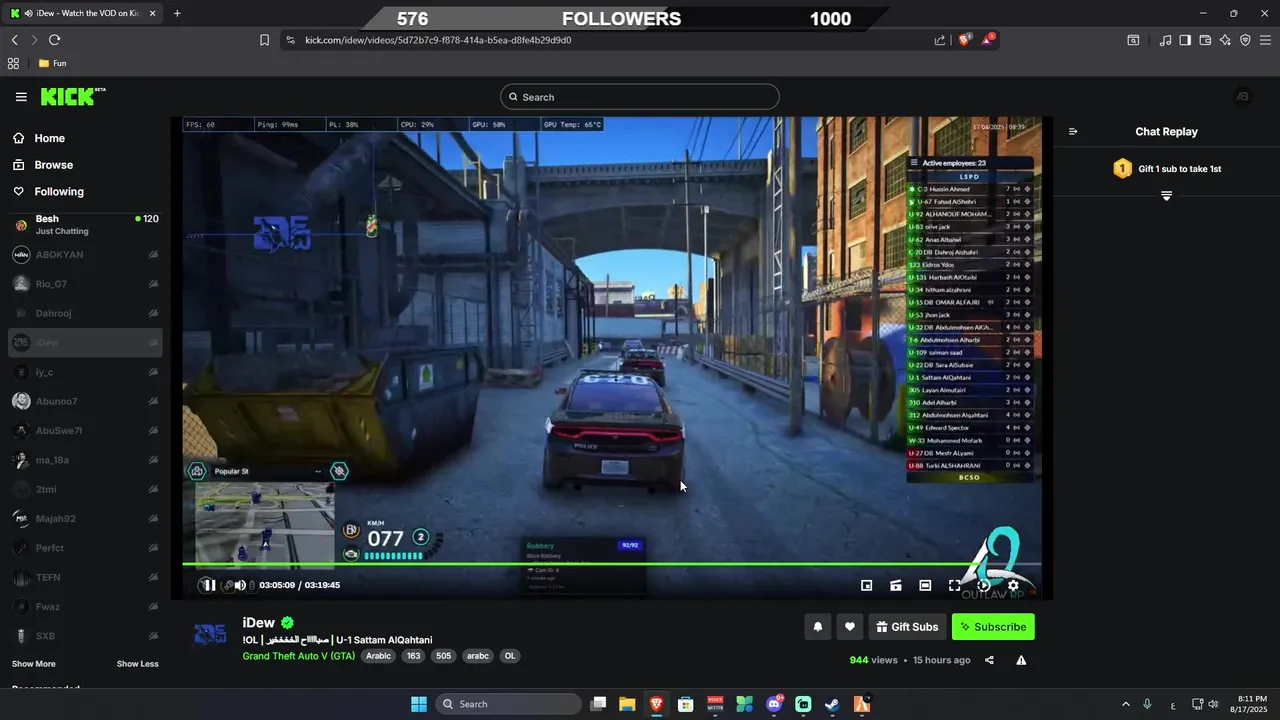
Task: Click the Gift Subs button
Action: point(907,627)
